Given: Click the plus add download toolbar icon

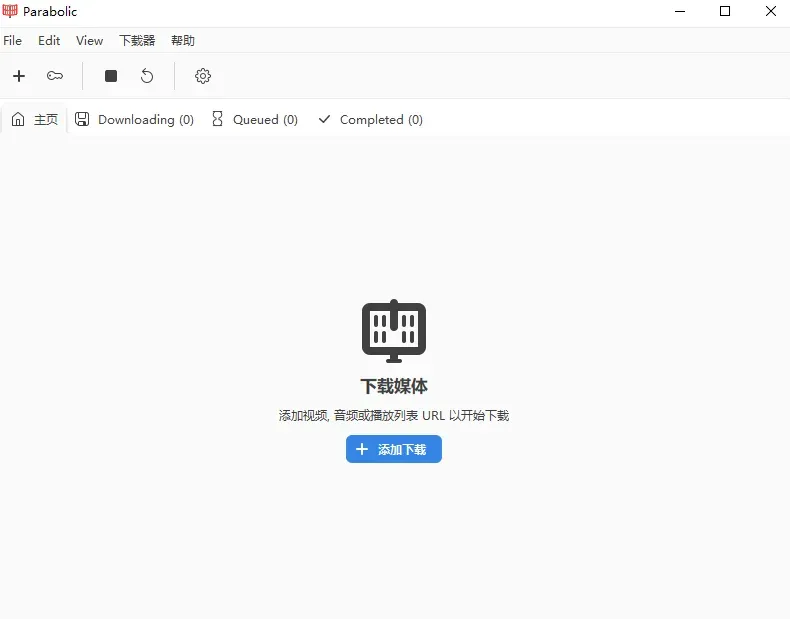Looking at the screenshot, I should (19, 76).
